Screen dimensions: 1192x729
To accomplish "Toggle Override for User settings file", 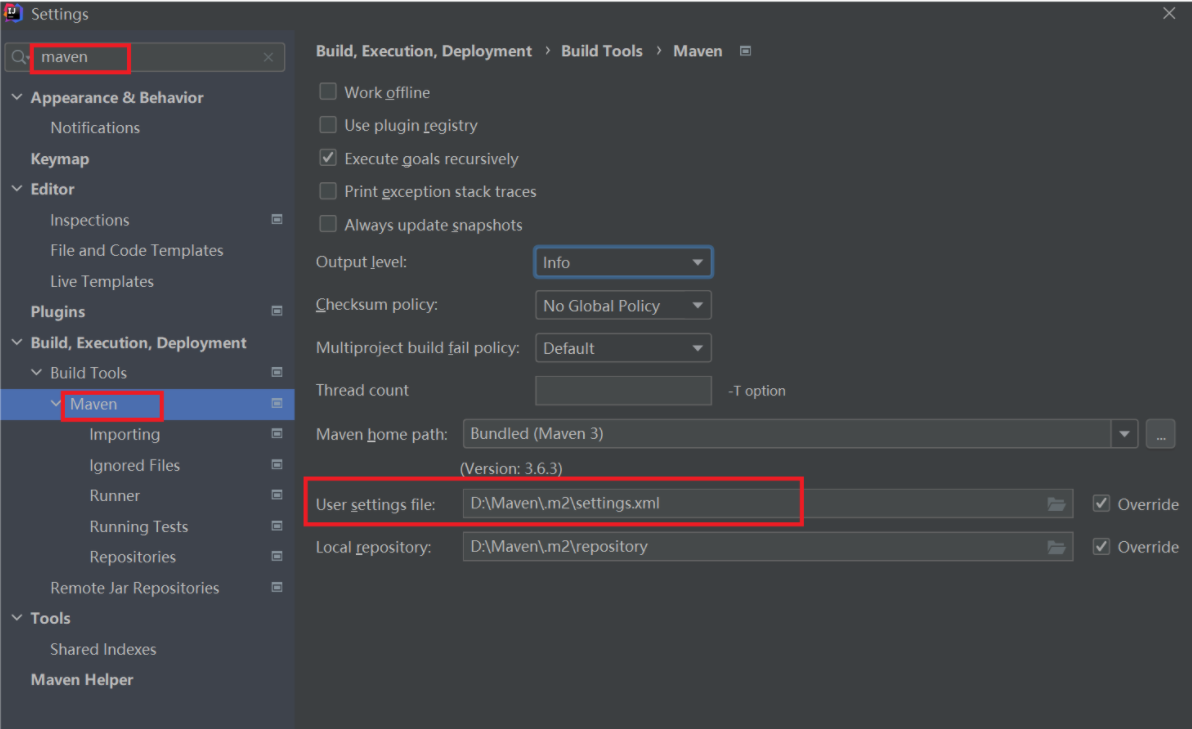I will (1101, 504).
